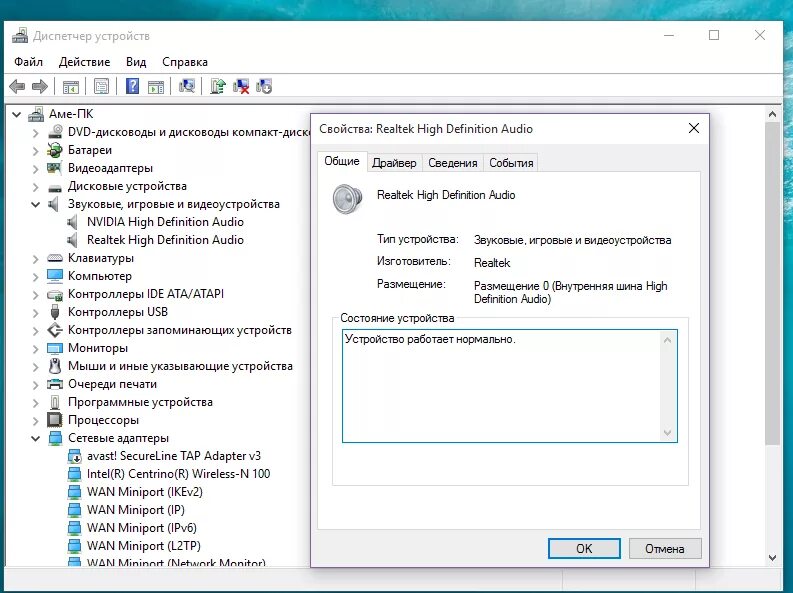This screenshot has width=793, height=593.
Task: Click the Аме-ПК computer root icon
Action: tap(35, 114)
